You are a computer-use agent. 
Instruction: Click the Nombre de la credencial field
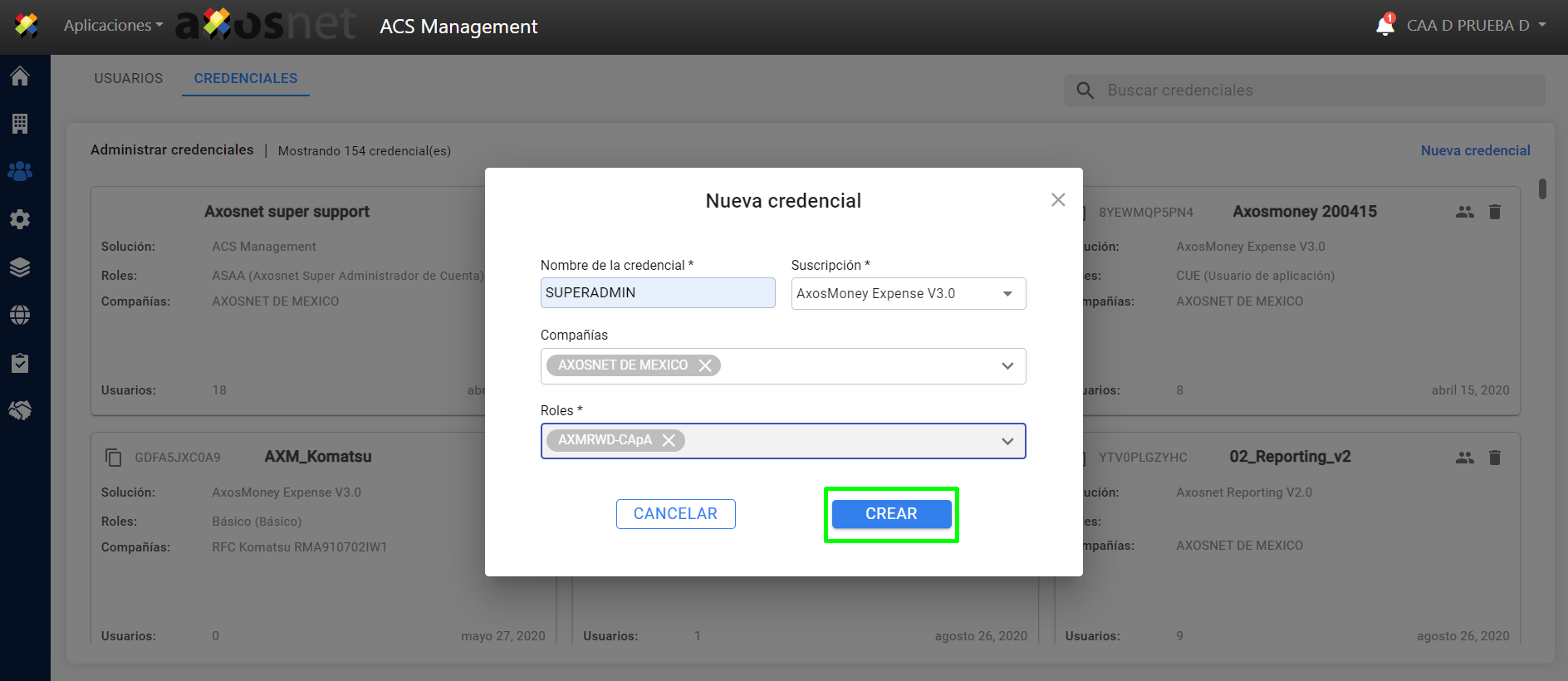tap(657, 293)
